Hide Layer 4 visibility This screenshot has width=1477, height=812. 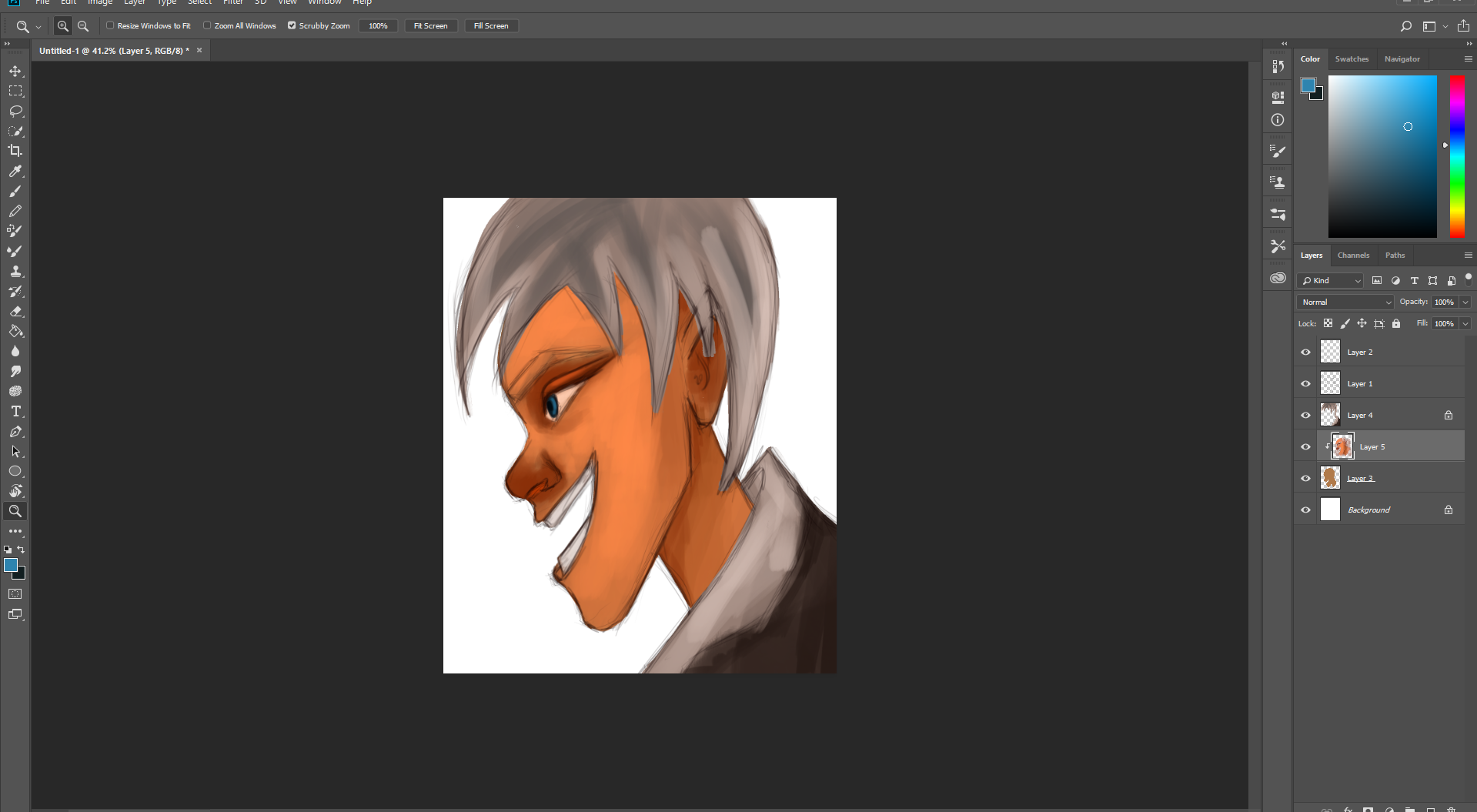(x=1305, y=416)
